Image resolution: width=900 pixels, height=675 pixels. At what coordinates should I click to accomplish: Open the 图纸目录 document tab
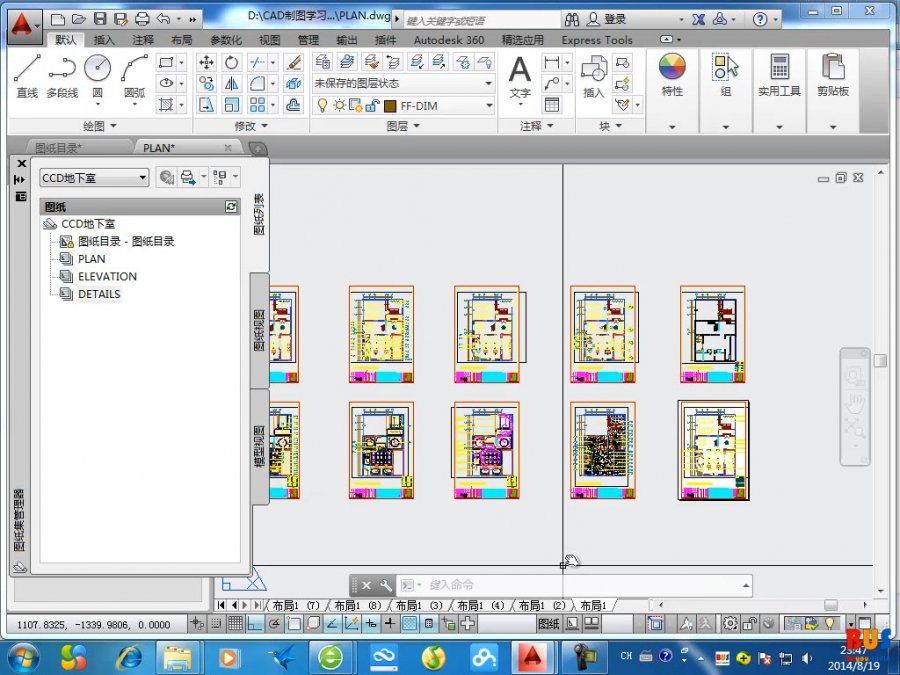(58, 148)
